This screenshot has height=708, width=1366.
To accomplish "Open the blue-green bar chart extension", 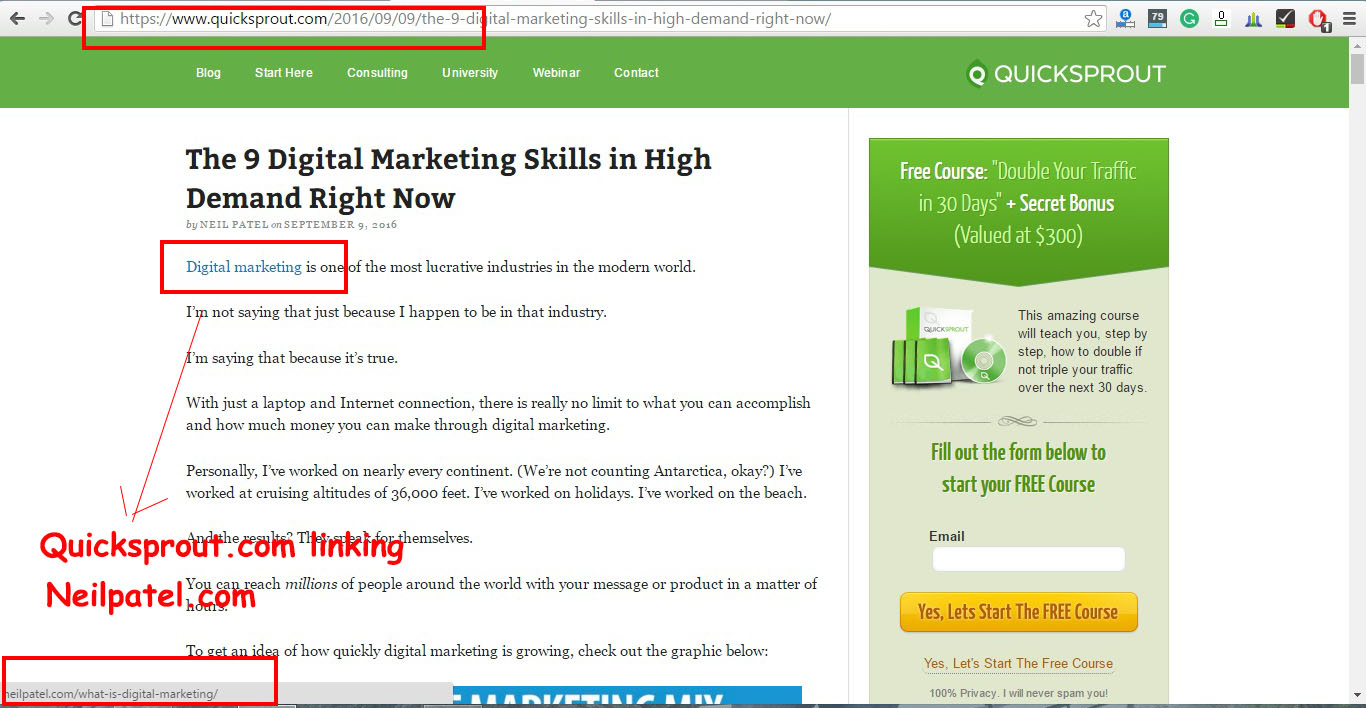I will tap(1253, 18).
